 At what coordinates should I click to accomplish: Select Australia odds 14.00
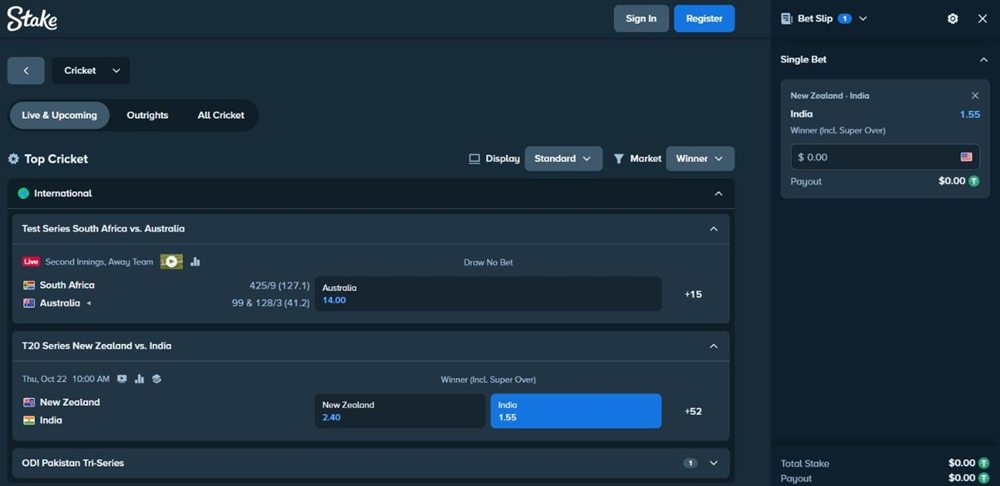coord(488,294)
